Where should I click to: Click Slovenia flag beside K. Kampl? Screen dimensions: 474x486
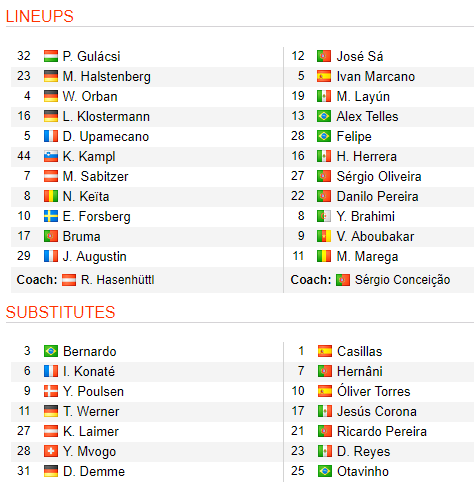click(51, 156)
